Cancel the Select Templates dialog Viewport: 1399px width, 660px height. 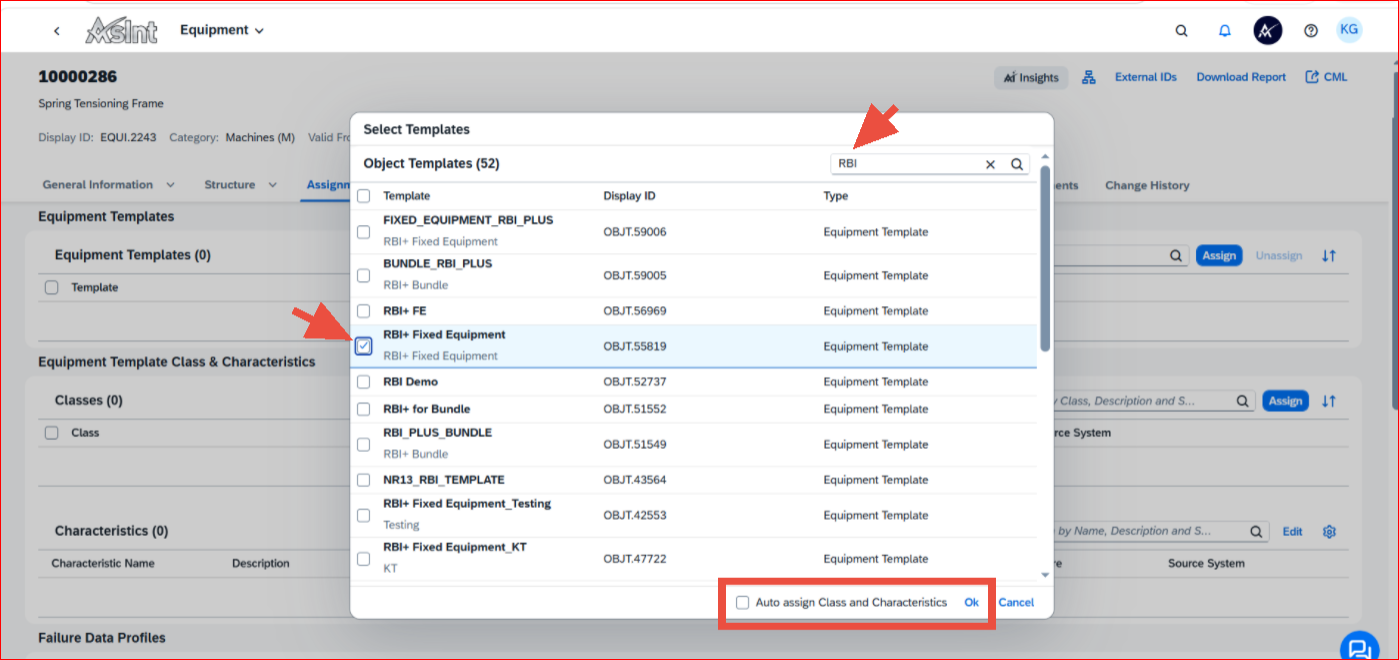pos(1016,603)
